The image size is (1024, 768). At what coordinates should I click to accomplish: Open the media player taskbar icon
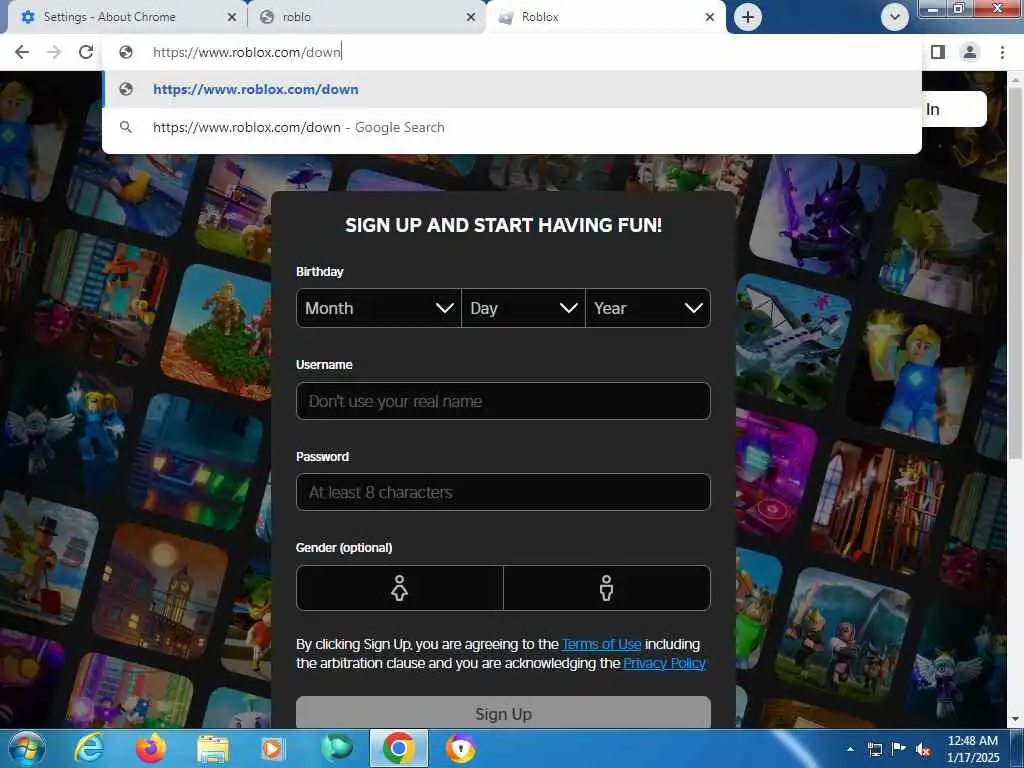(x=273, y=749)
